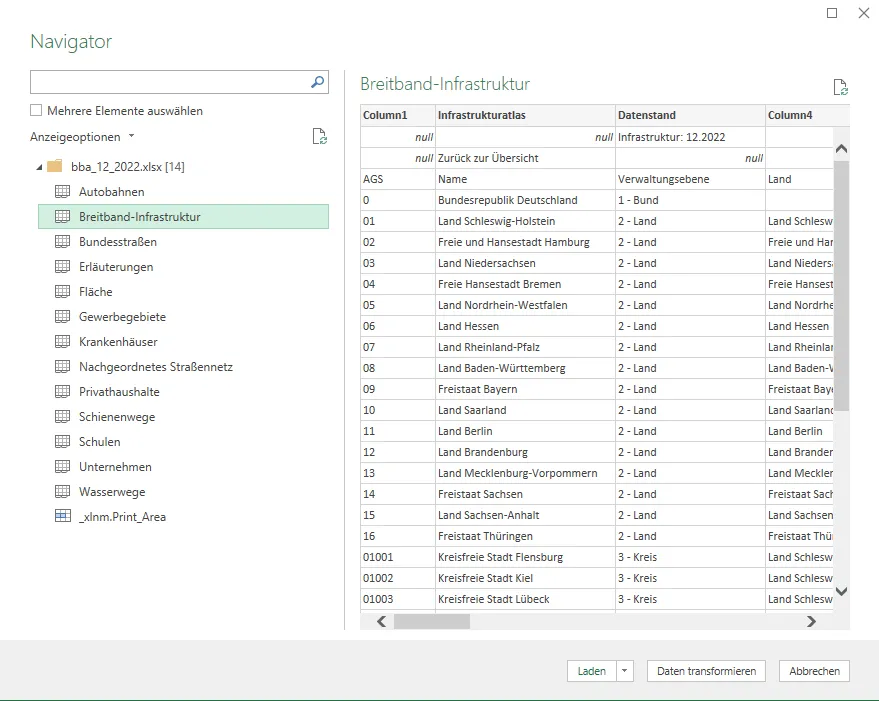Screen dimensions: 879x701
Task: Enable 'Mehrere Elemente auswählen' checkbox
Action: (36, 110)
